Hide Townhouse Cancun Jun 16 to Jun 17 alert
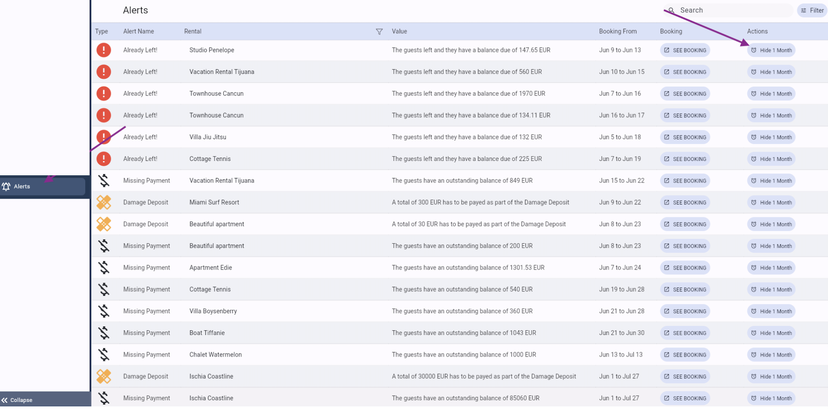 (771, 115)
